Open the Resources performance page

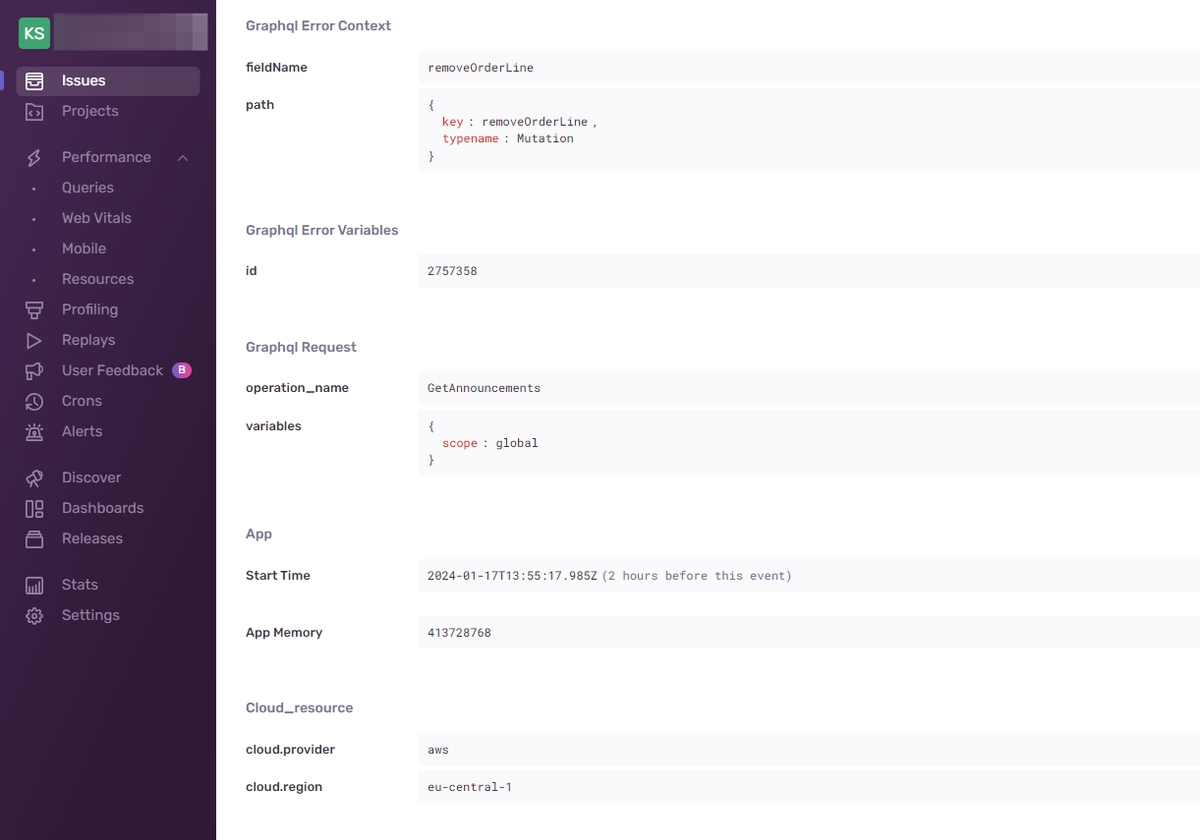point(97,278)
